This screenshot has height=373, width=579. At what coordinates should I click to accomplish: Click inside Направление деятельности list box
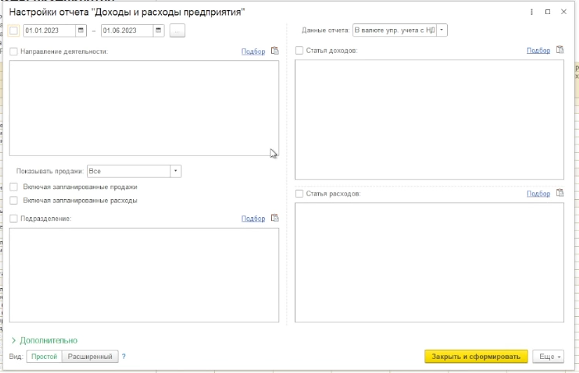pos(144,108)
